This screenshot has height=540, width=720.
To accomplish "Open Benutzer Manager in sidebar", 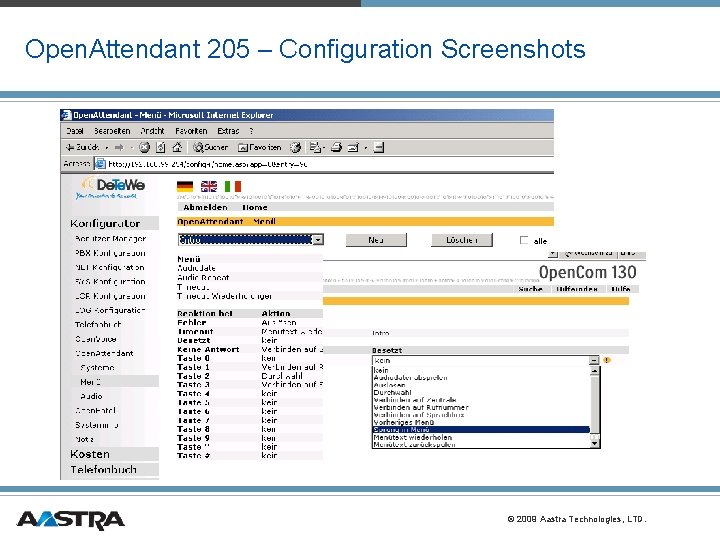I will [110, 239].
